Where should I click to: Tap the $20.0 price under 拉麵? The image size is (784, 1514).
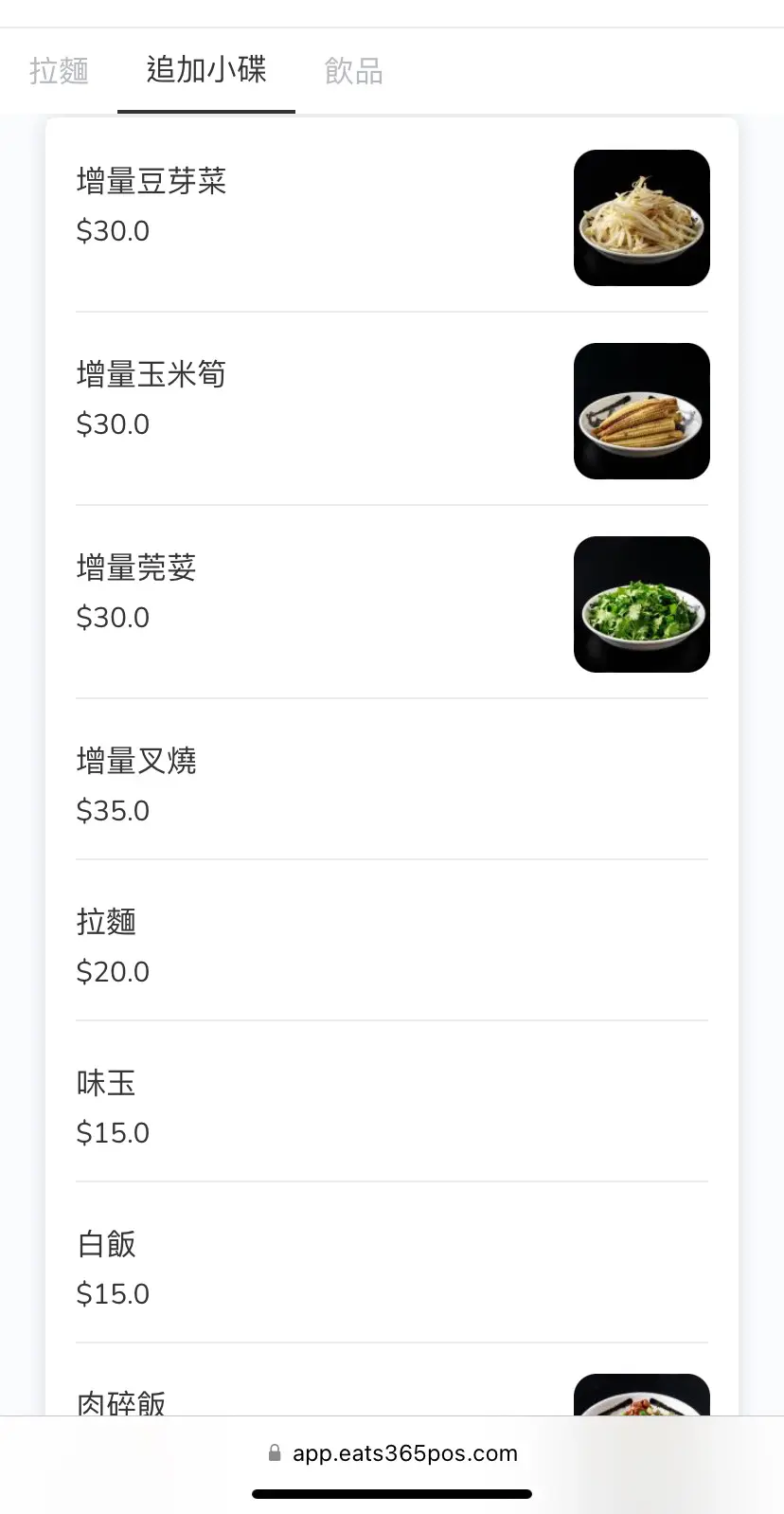point(113,972)
